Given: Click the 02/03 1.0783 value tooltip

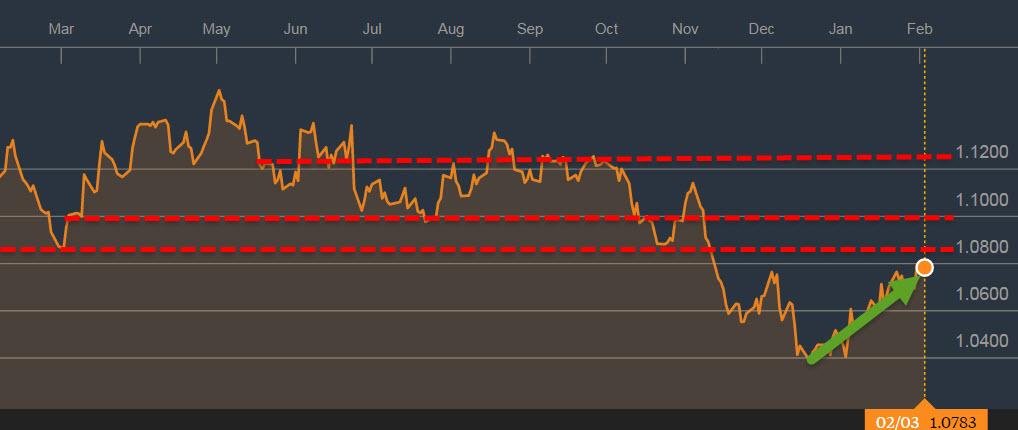Looking at the screenshot, I should (925, 422).
